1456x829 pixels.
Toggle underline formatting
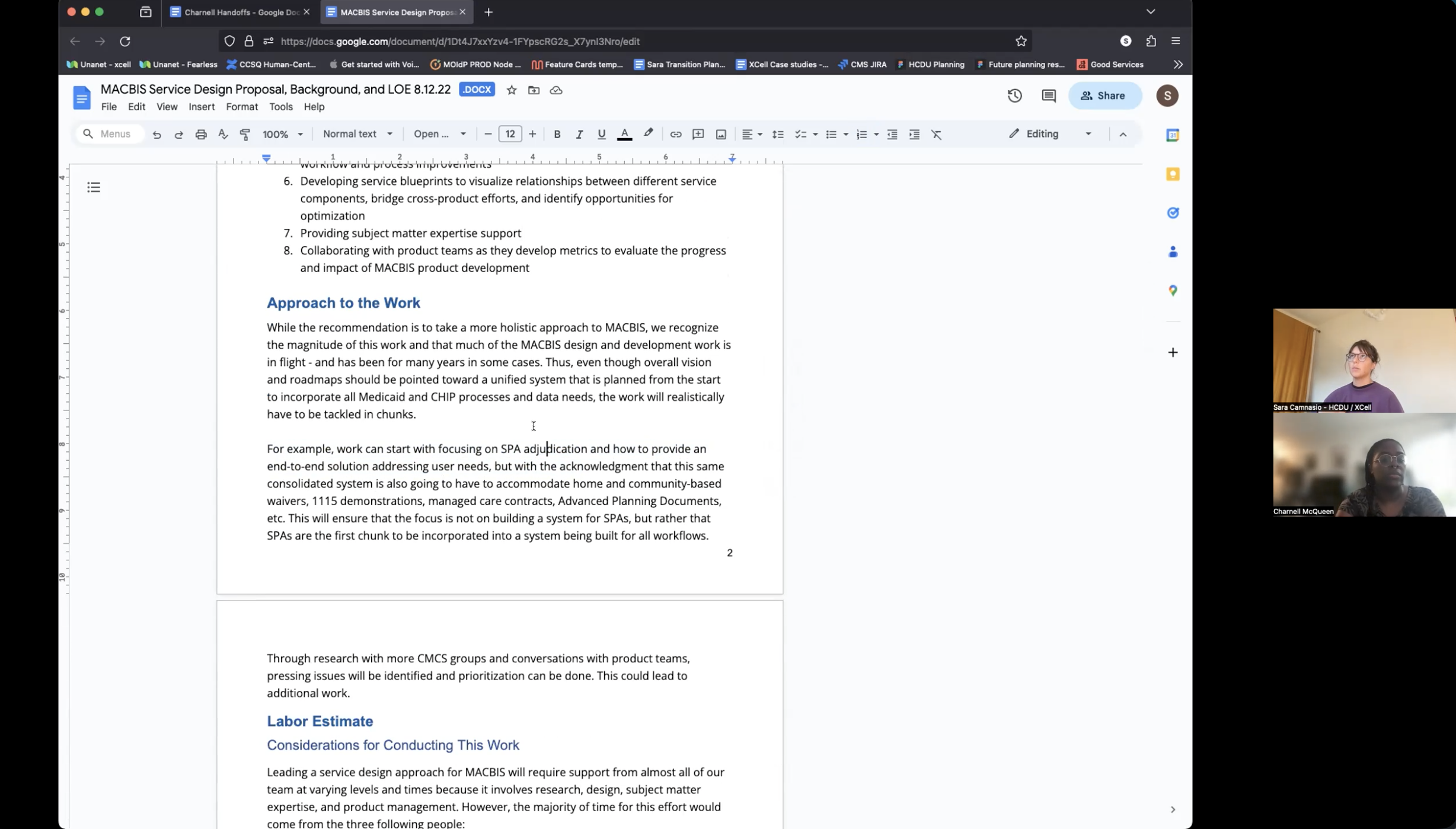601,134
